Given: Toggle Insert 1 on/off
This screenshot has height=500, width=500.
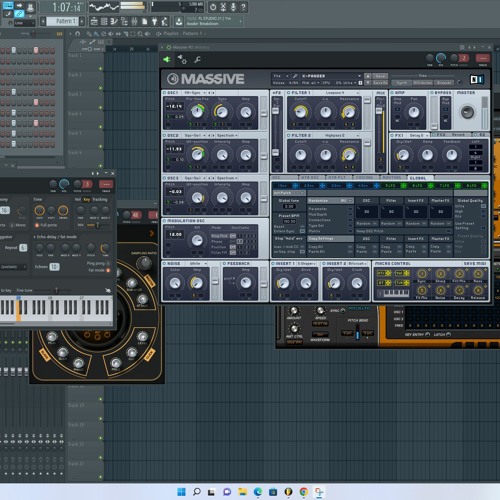Looking at the screenshot, I should [273, 264].
